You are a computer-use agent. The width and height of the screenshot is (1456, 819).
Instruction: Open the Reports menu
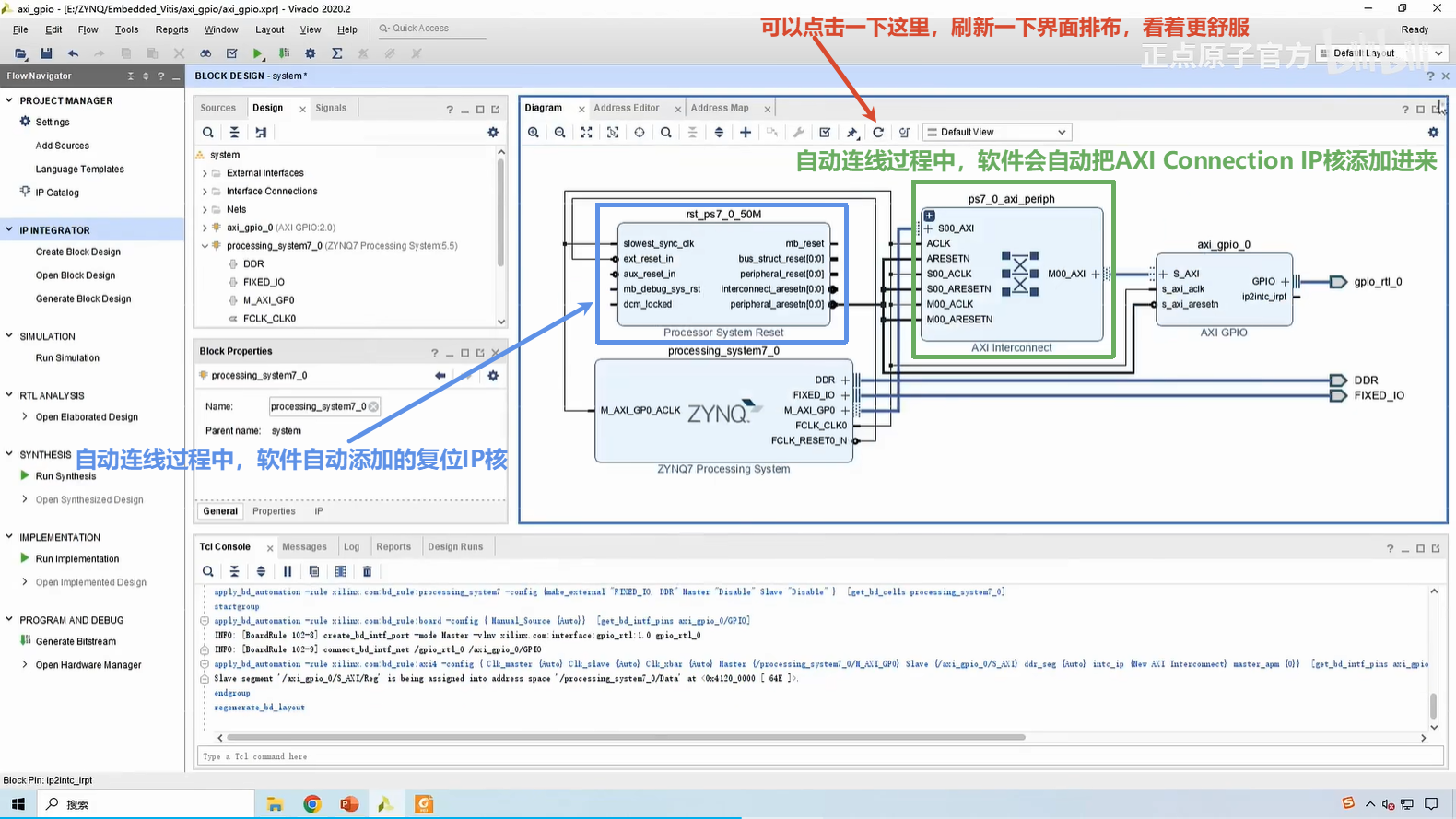(x=172, y=29)
